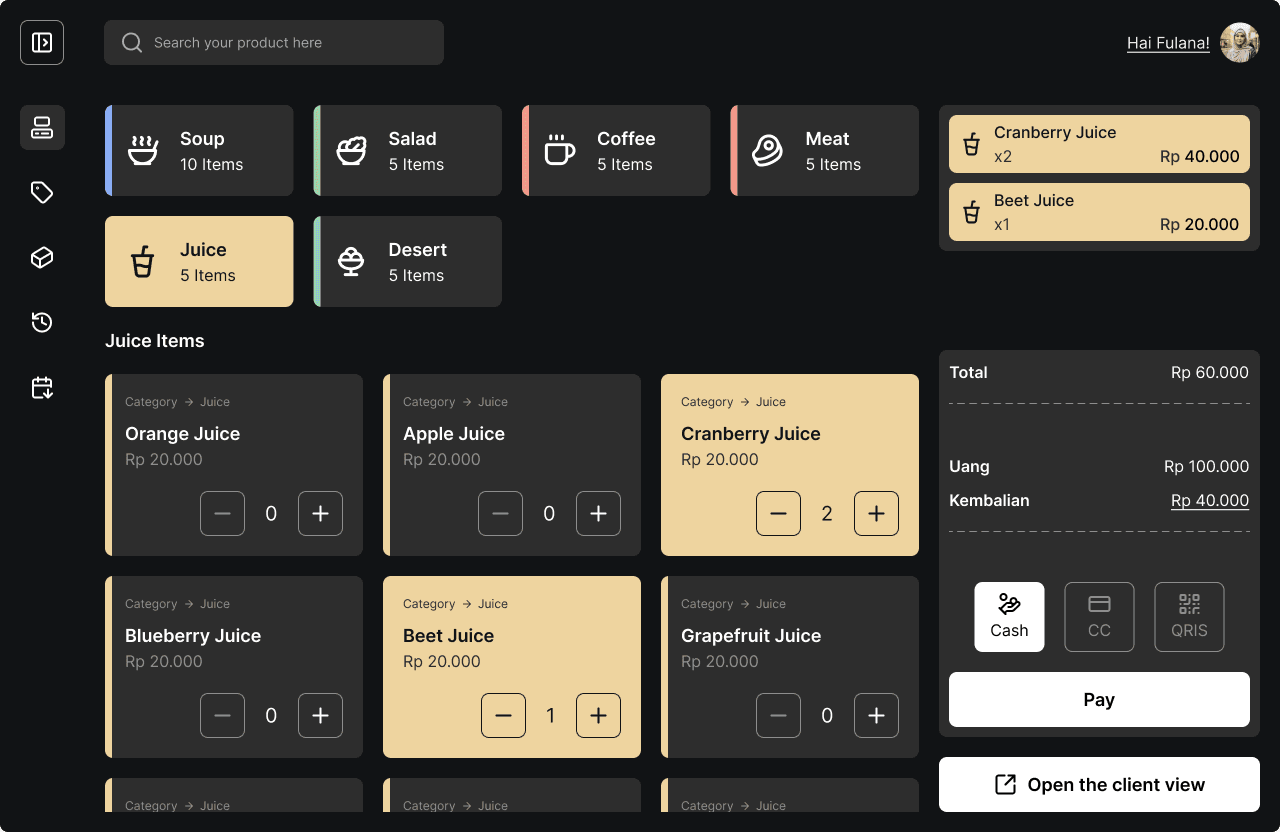Click the cup icon on Beet Juice order row

(x=971, y=213)
